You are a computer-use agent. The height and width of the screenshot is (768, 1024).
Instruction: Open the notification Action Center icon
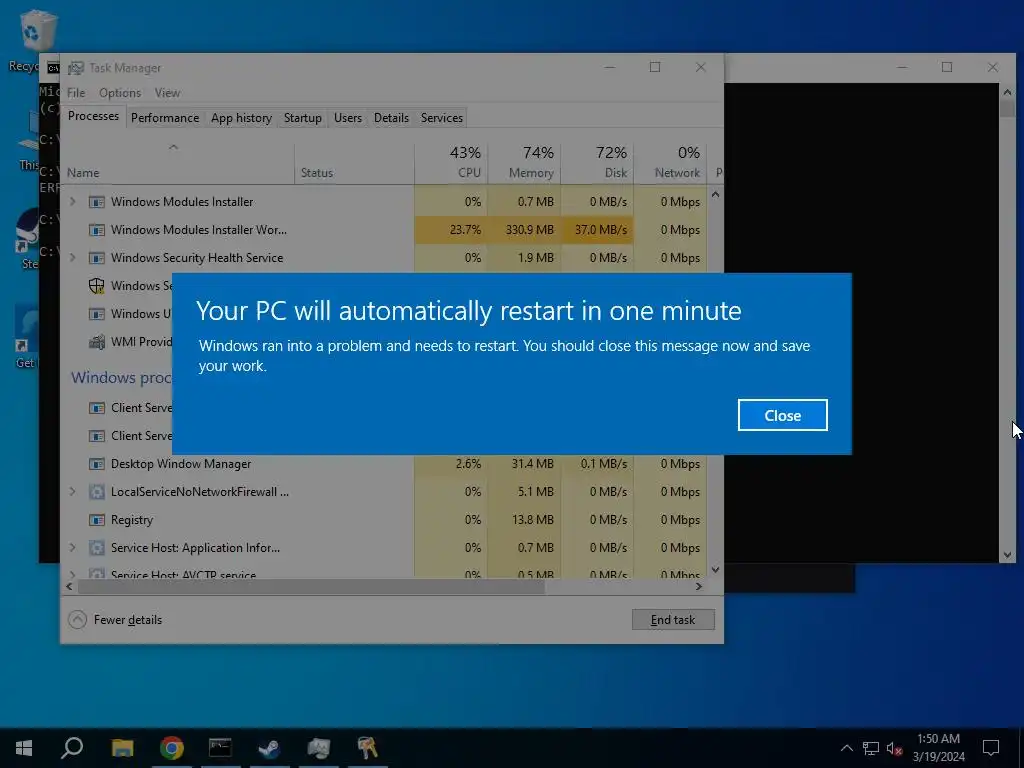[991, 748]
